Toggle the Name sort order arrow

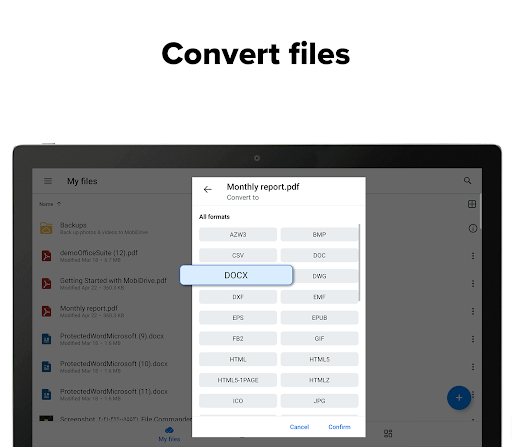59,204
